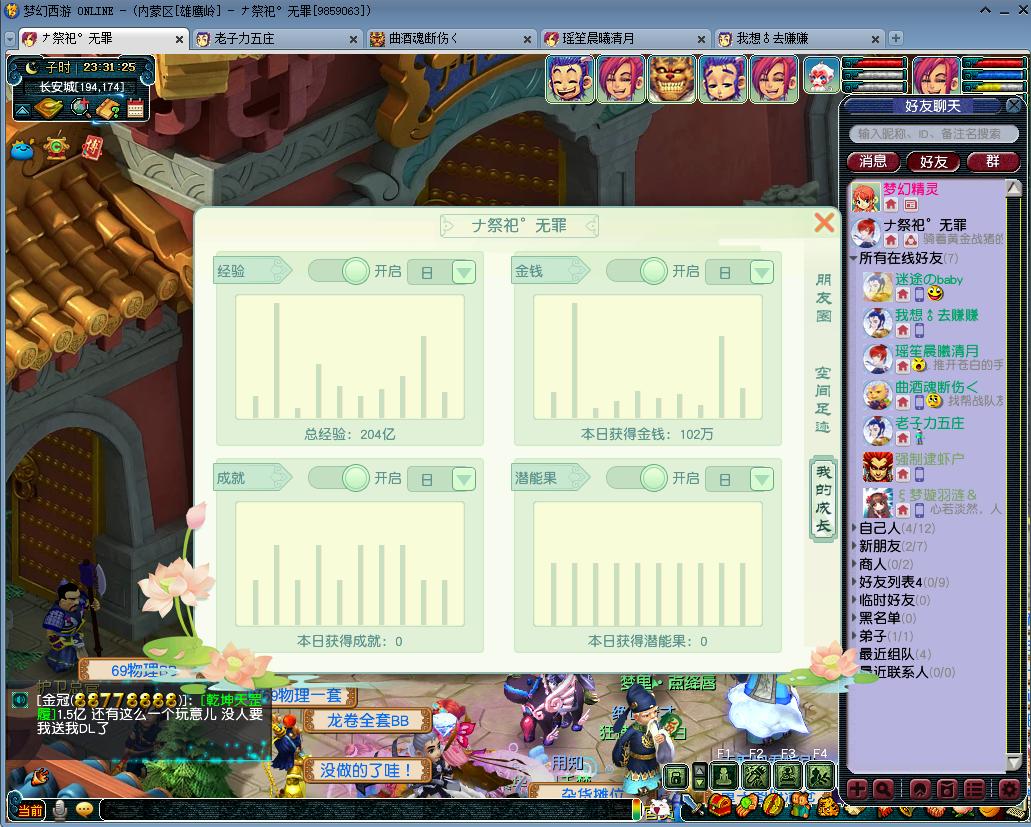This screenshot has height=827, width=1031.
Task: Click the tiger-face teammate portrait at top
Action: pos(671,79)
